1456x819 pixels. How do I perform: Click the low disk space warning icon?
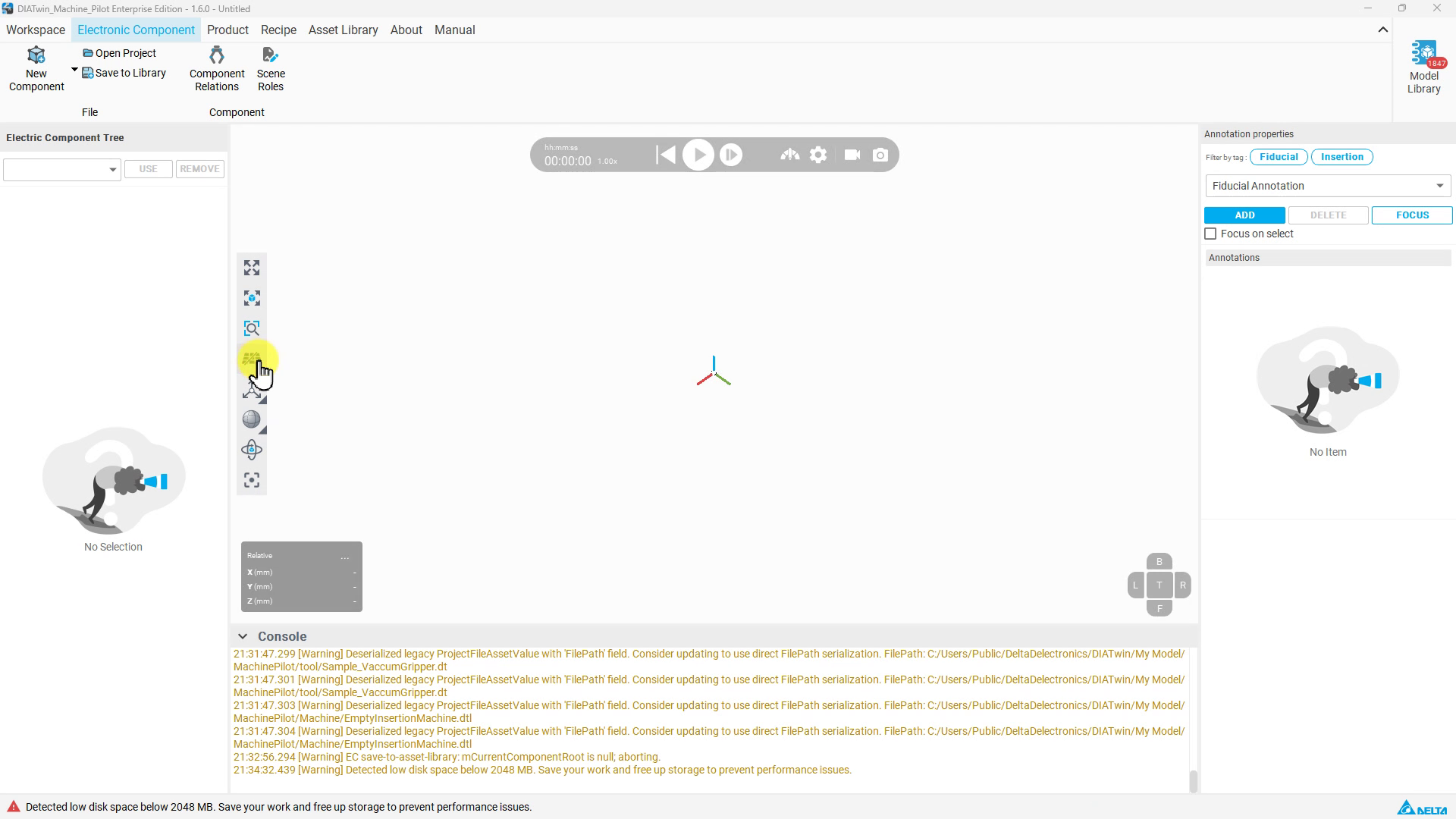pos(13,807)
